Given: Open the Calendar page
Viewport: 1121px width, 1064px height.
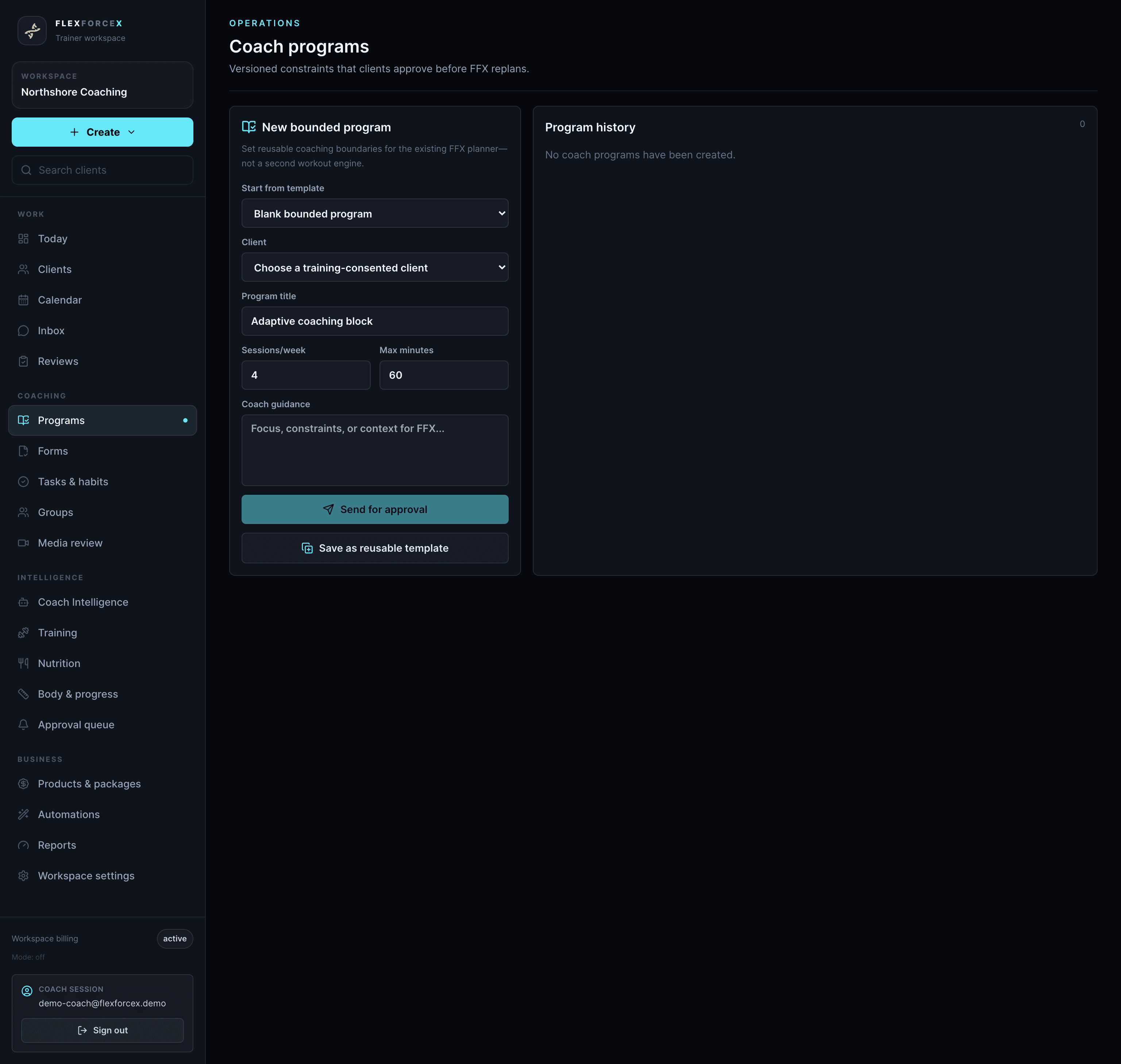Looking at the screenshot, I should pyautogui.click(x=102, y=300).
